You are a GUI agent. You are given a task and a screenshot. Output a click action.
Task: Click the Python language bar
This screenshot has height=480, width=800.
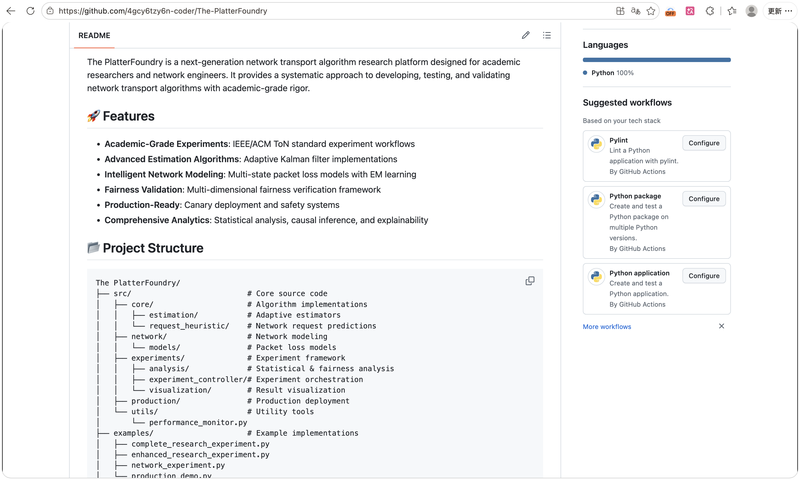pos(657,60)
